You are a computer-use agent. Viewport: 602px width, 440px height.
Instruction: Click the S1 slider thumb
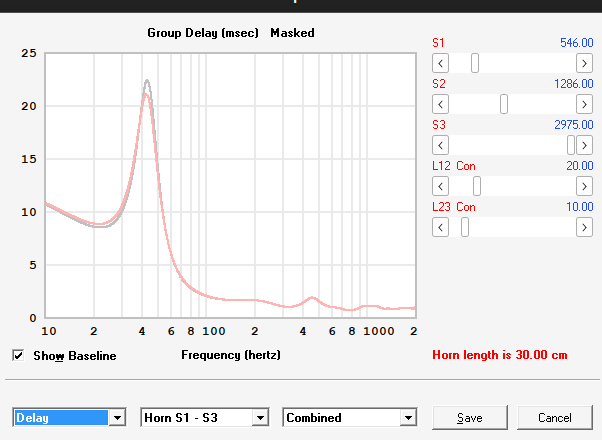[475, 63]
